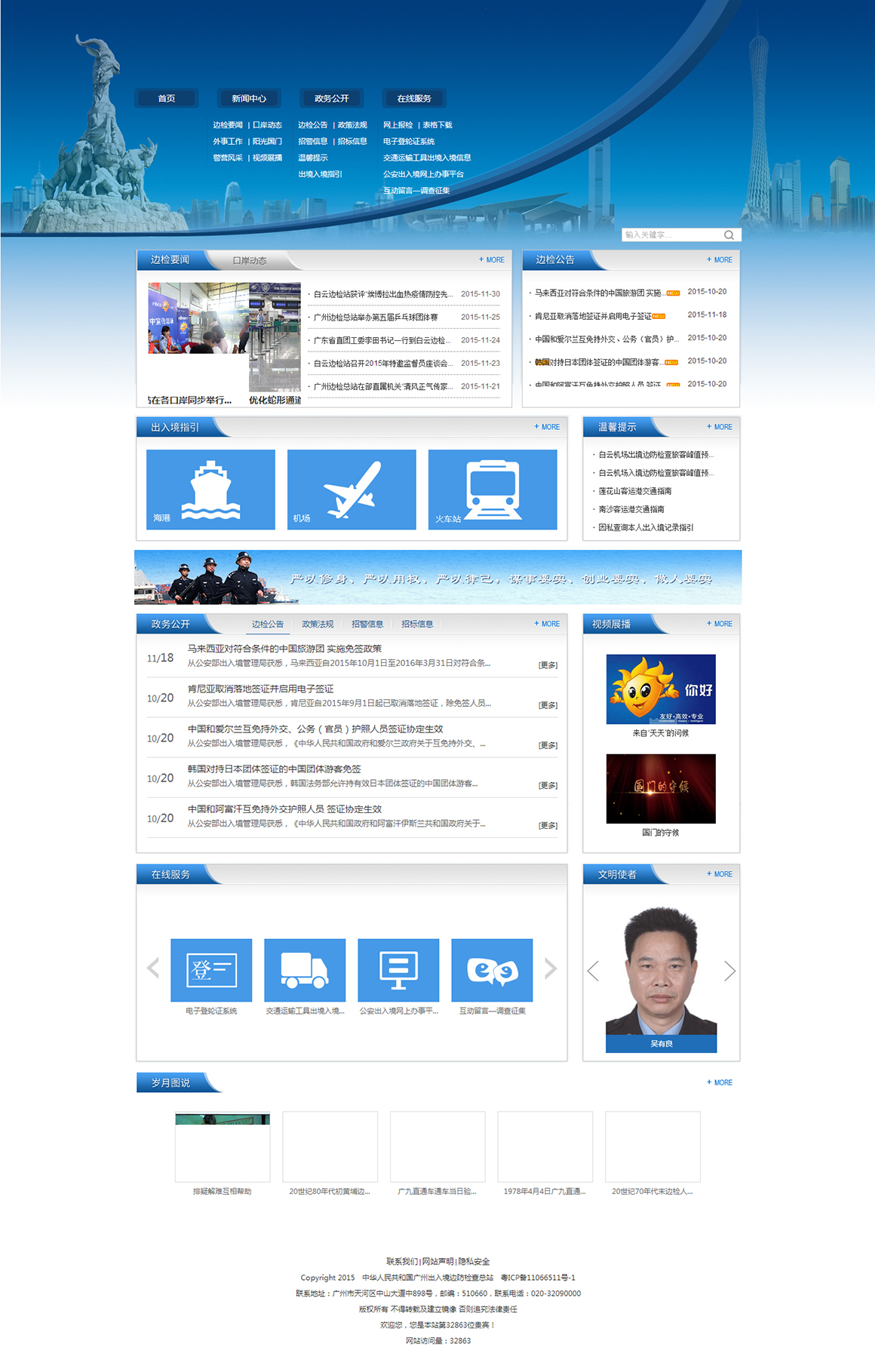Click inside the keyword search field
875x1372 pixels.
pyautogui.click(x=671, y=235)
